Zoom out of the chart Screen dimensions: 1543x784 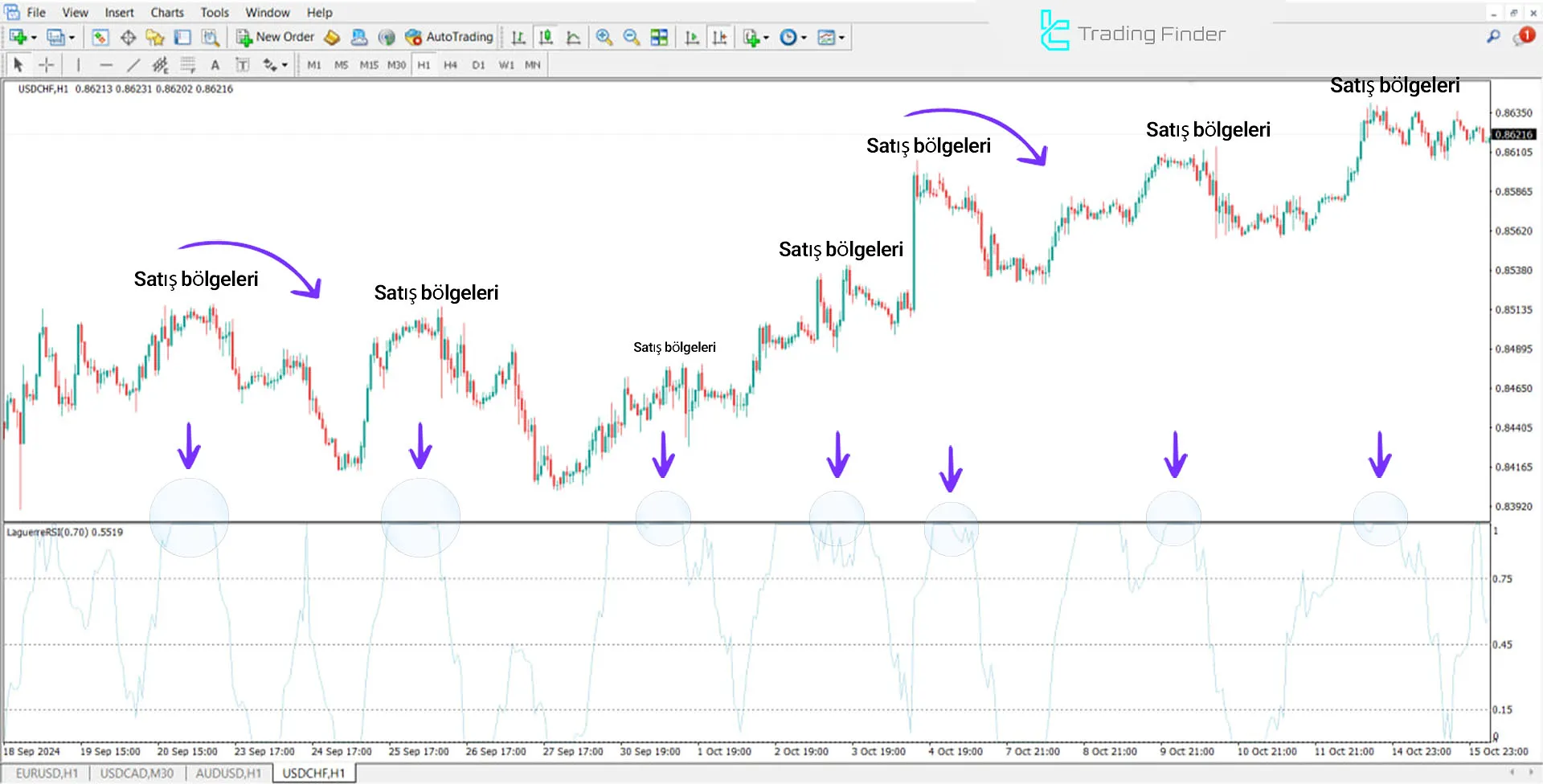click(x=631, y=37)
